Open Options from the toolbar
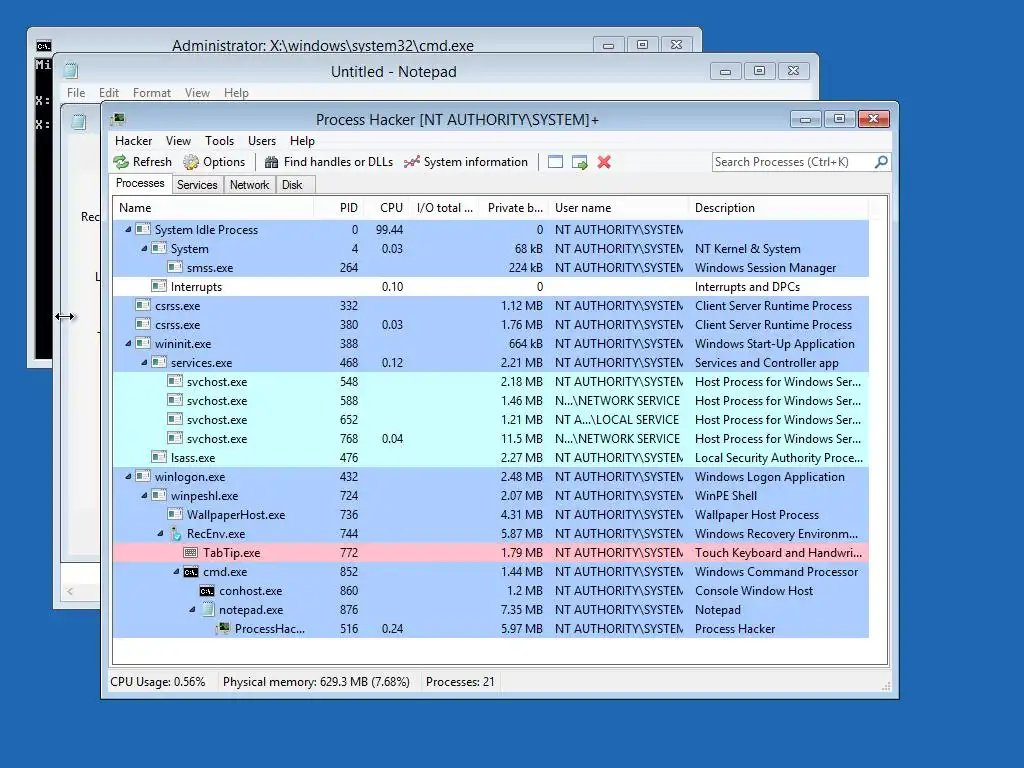 [x=214, y=162]
